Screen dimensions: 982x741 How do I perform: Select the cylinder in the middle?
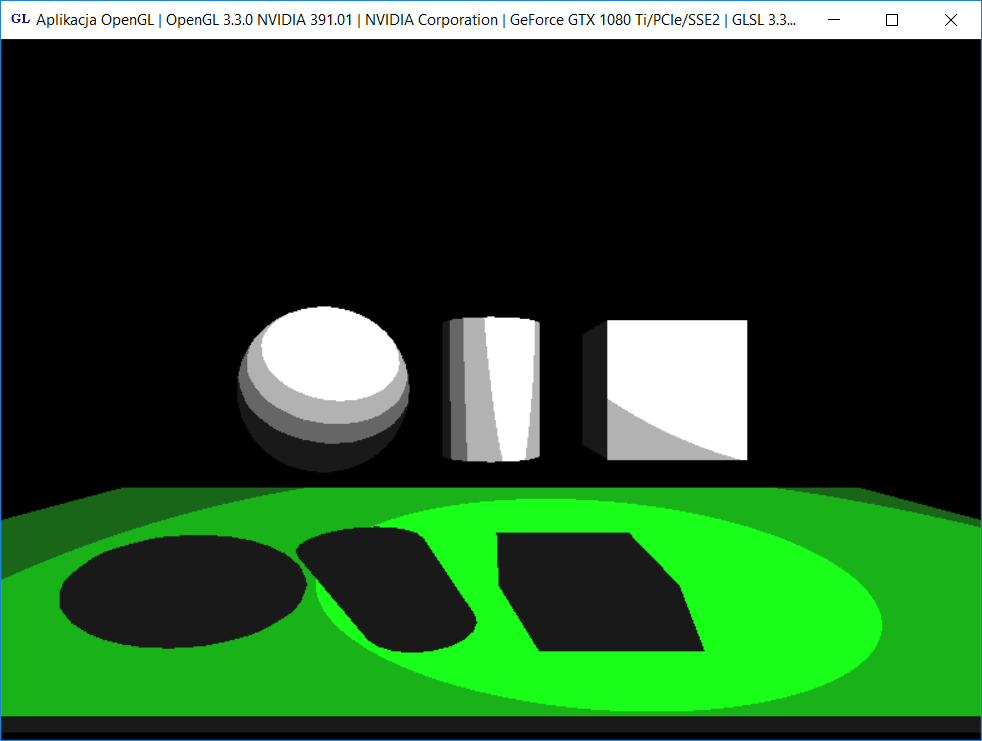point(492,390)
